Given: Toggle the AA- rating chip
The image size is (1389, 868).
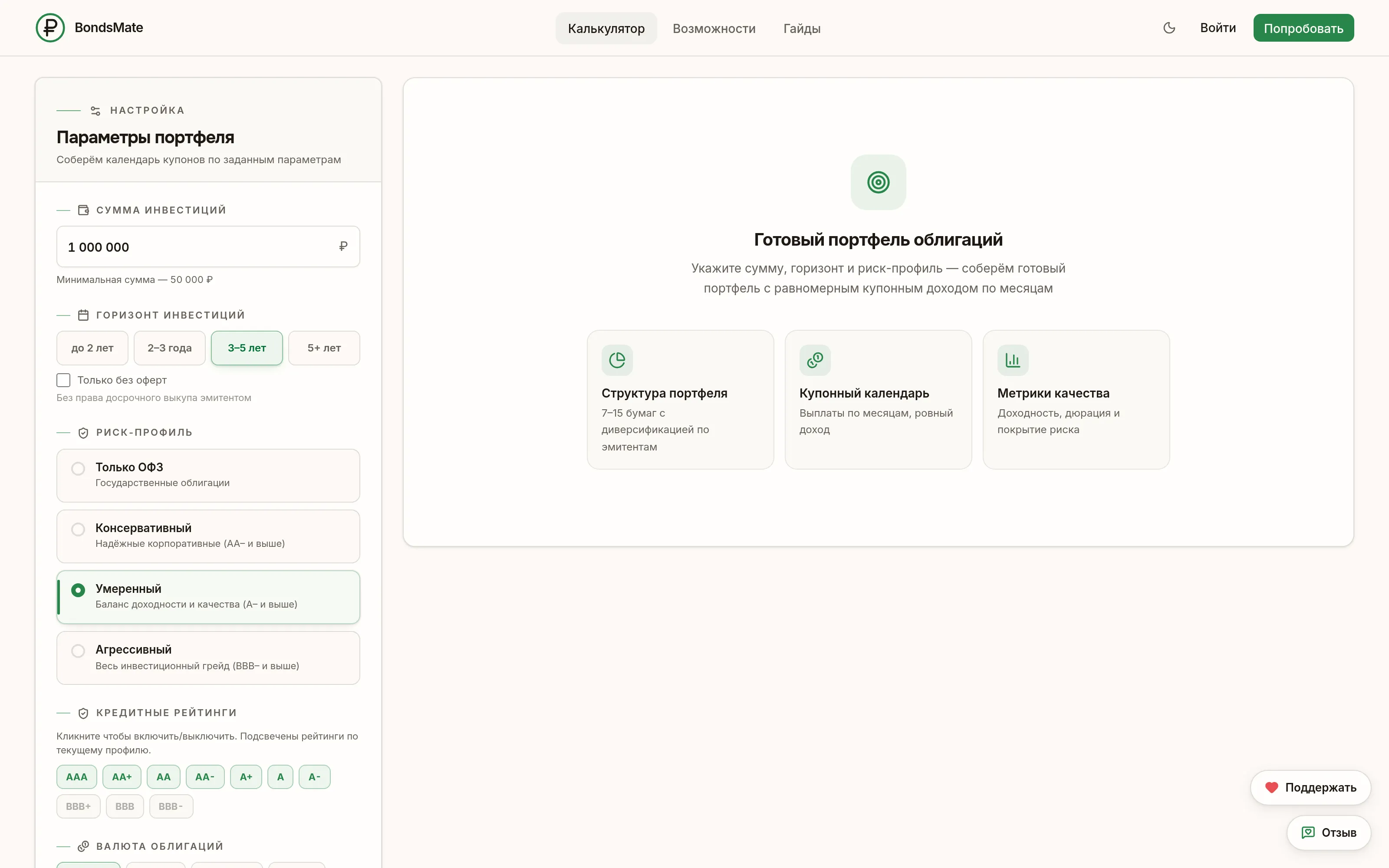Looking at the screenshot, I should coord(205,777).
